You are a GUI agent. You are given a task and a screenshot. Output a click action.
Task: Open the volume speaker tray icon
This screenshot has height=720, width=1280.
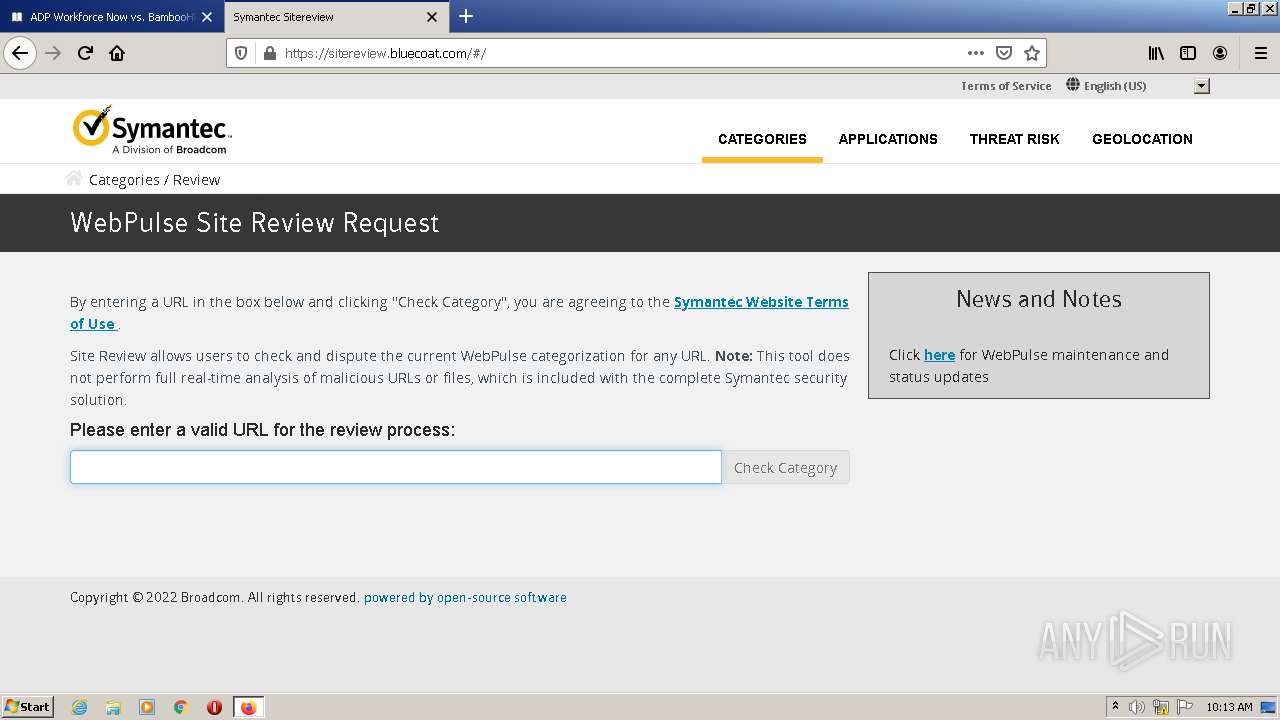(1137, 707)
